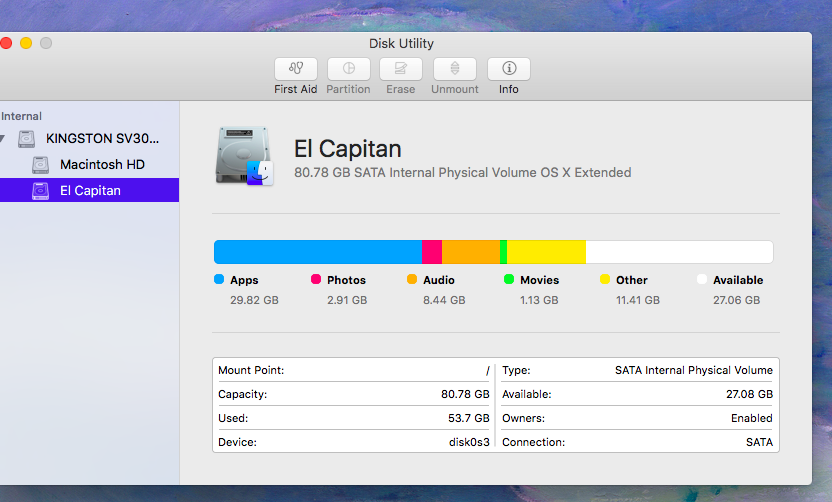Click the pink Photos legend dot
The width and height of the screenshot is (832, 502).
[316, 279]
